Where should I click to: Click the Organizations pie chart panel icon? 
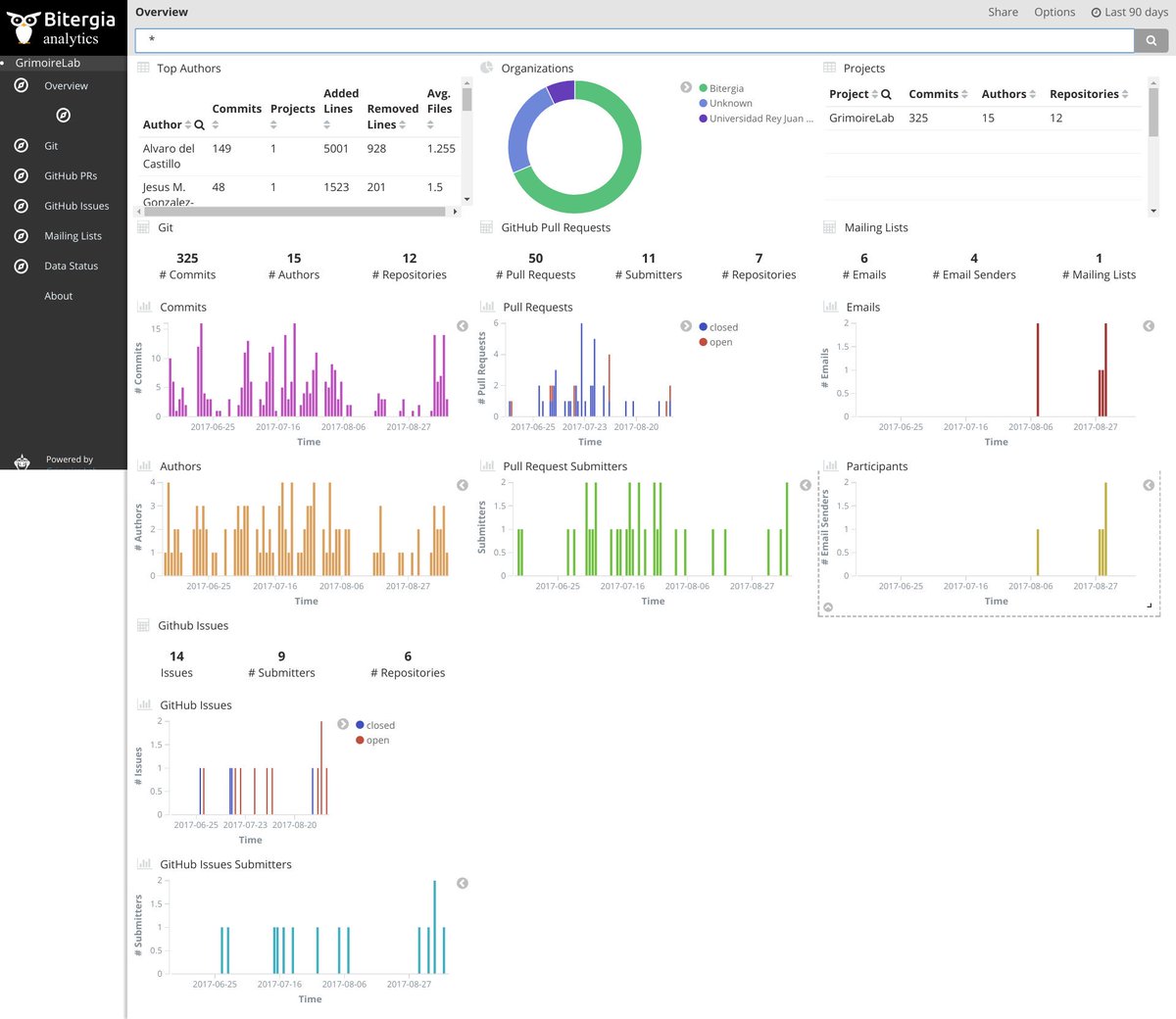click(486, 68)
